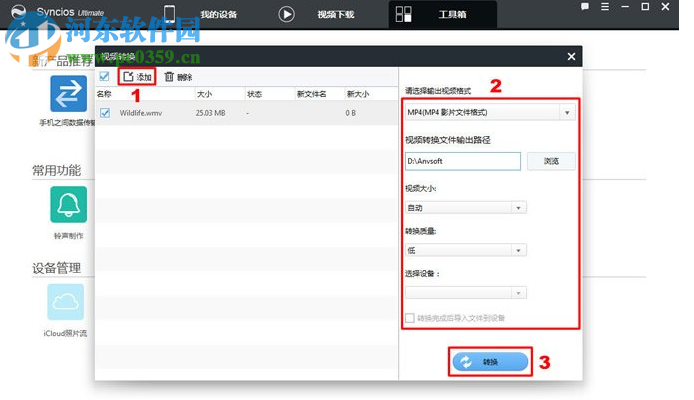
Task: Open the phone-to-phone data transfer tool
Action: coord(68,93)
